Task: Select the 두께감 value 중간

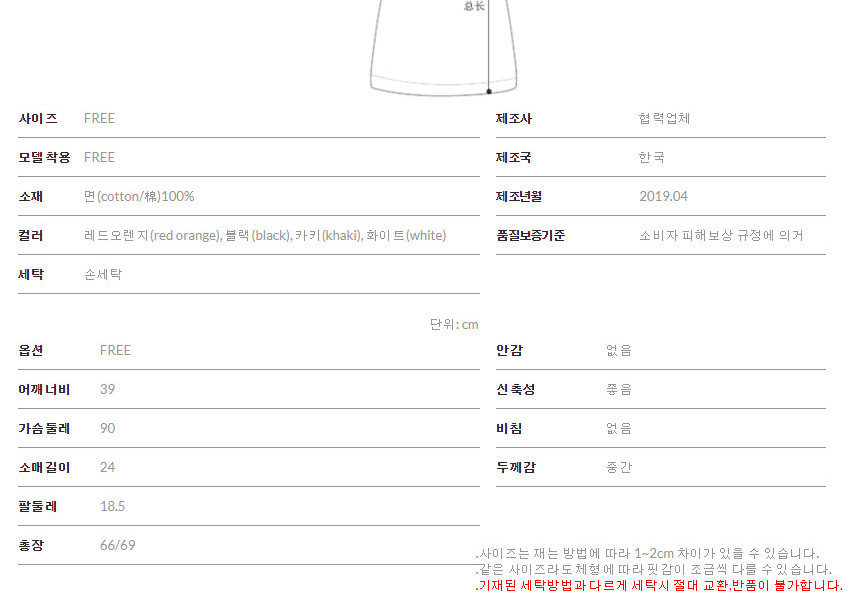Action: (619, 467)
